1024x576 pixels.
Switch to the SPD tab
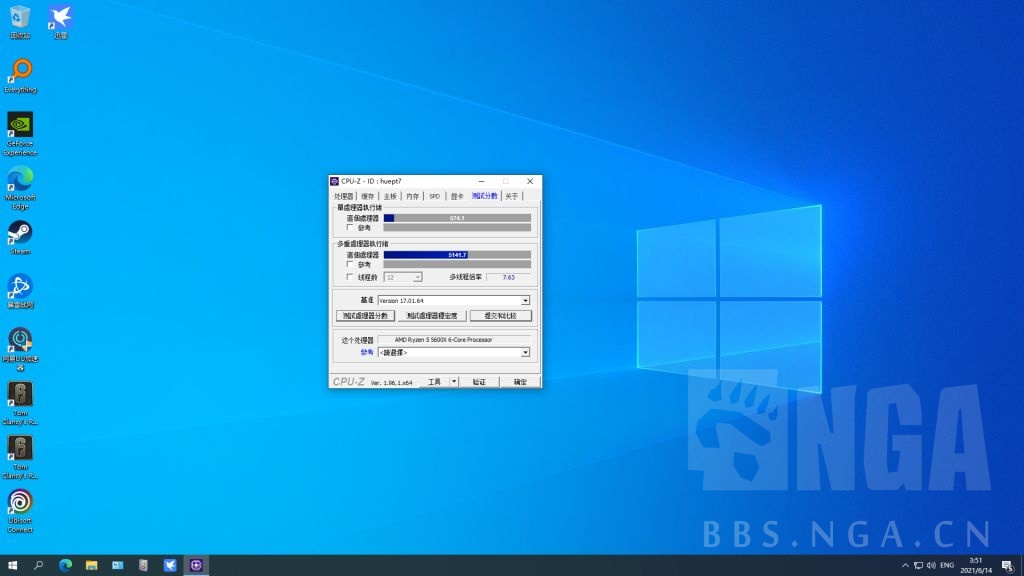pos(434,196)
